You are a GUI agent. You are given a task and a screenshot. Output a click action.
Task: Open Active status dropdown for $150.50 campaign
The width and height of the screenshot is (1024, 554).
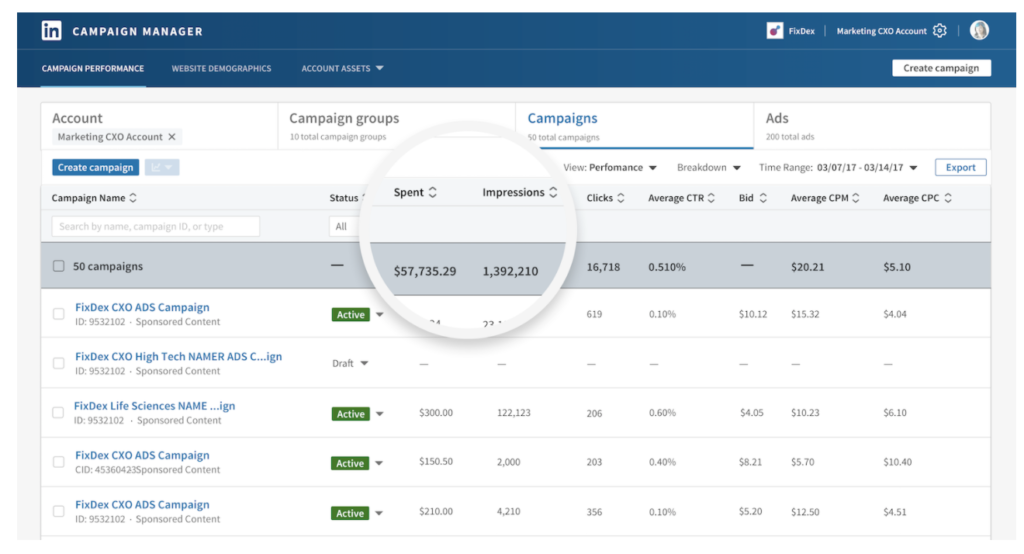pos(379,463)
